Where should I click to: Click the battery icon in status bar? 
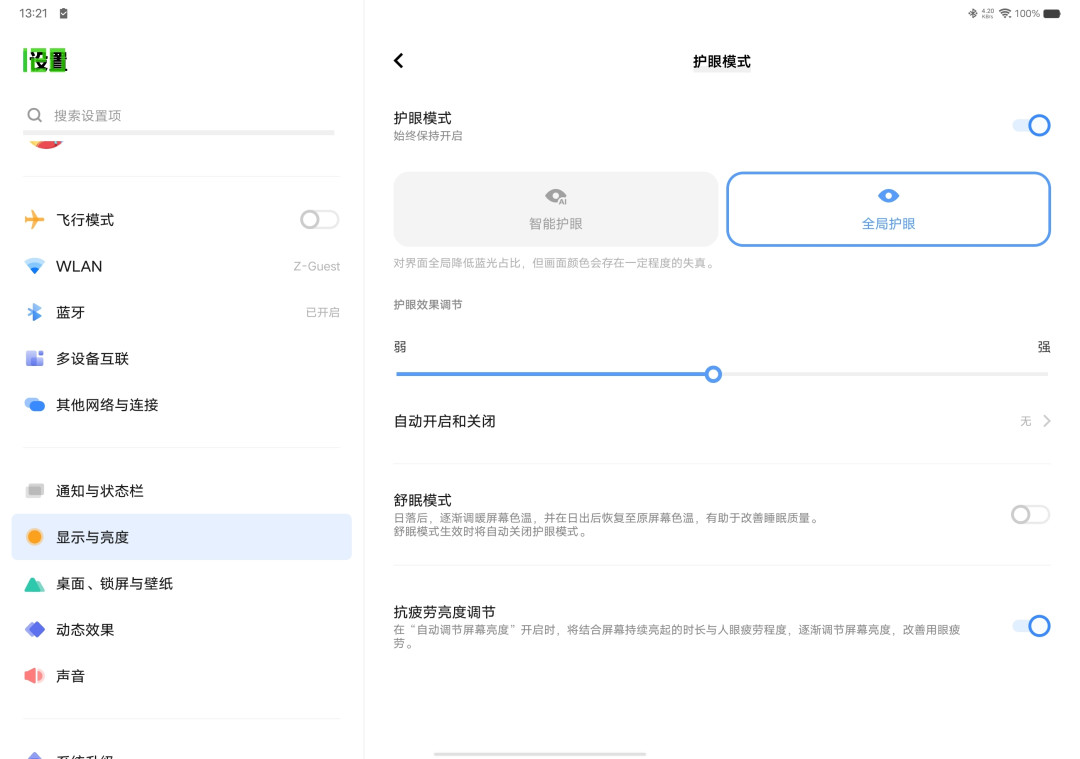[1052, 13]
